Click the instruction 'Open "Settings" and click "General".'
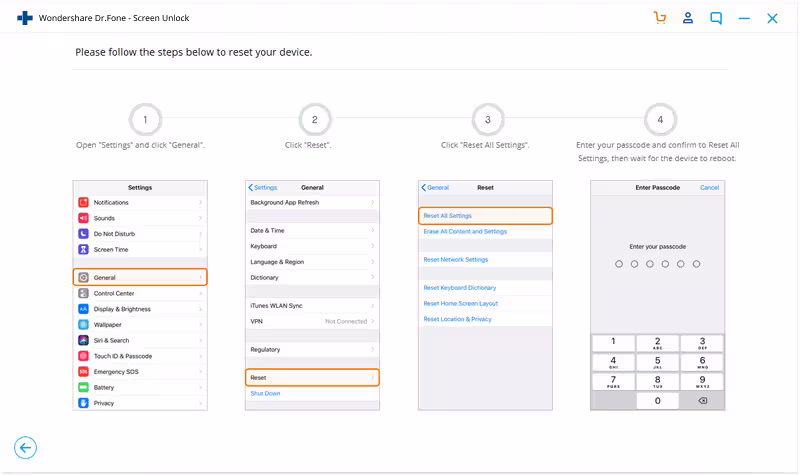The width and height of the screenshot is (800, 476). pos(140,145)
